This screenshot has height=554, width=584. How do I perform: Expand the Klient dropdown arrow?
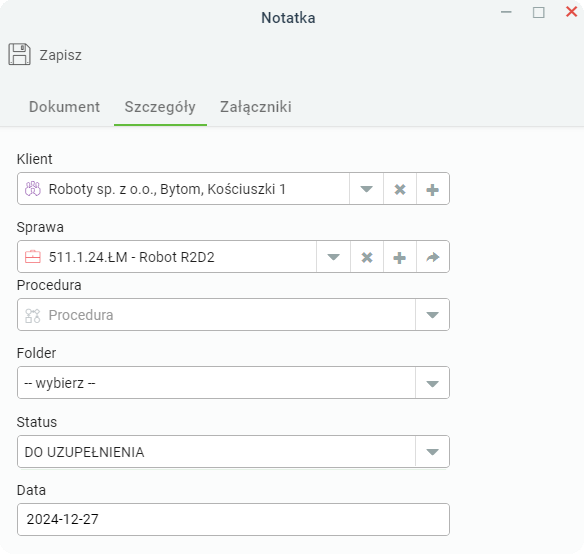click(366, 189)
